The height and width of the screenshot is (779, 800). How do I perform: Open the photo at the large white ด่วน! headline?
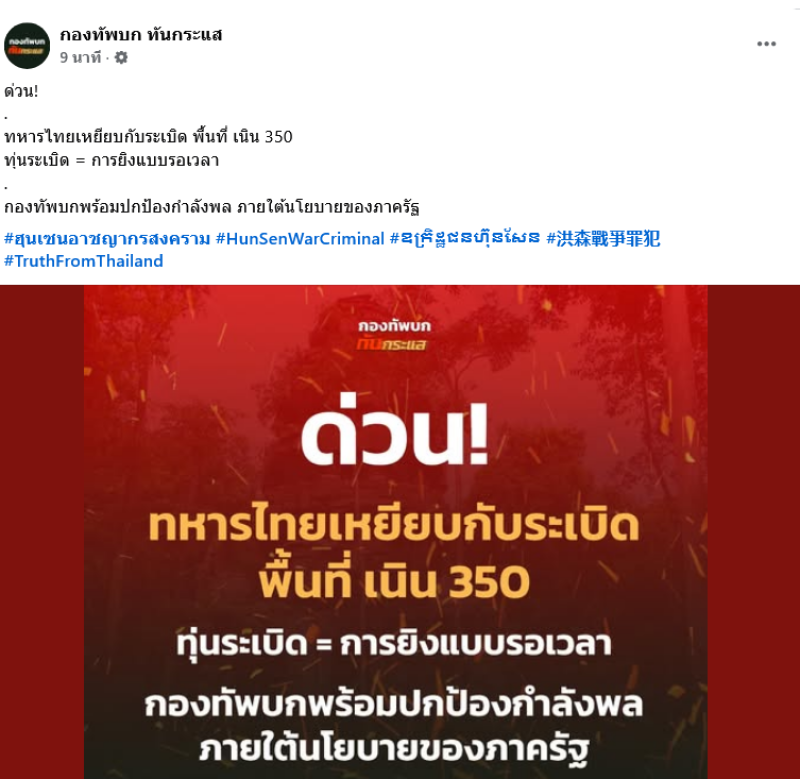(x=394, y=435)
